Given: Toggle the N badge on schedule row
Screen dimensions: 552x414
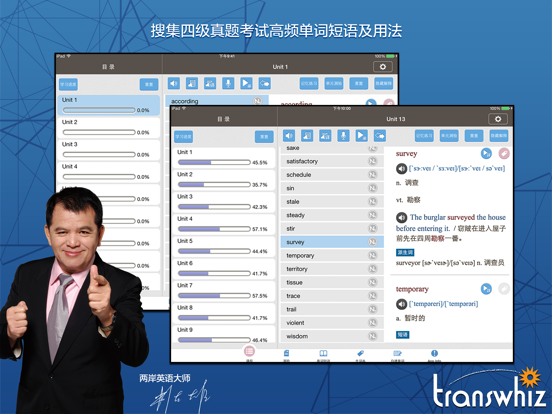Looking at the screenshot, I should click(372, 175).
